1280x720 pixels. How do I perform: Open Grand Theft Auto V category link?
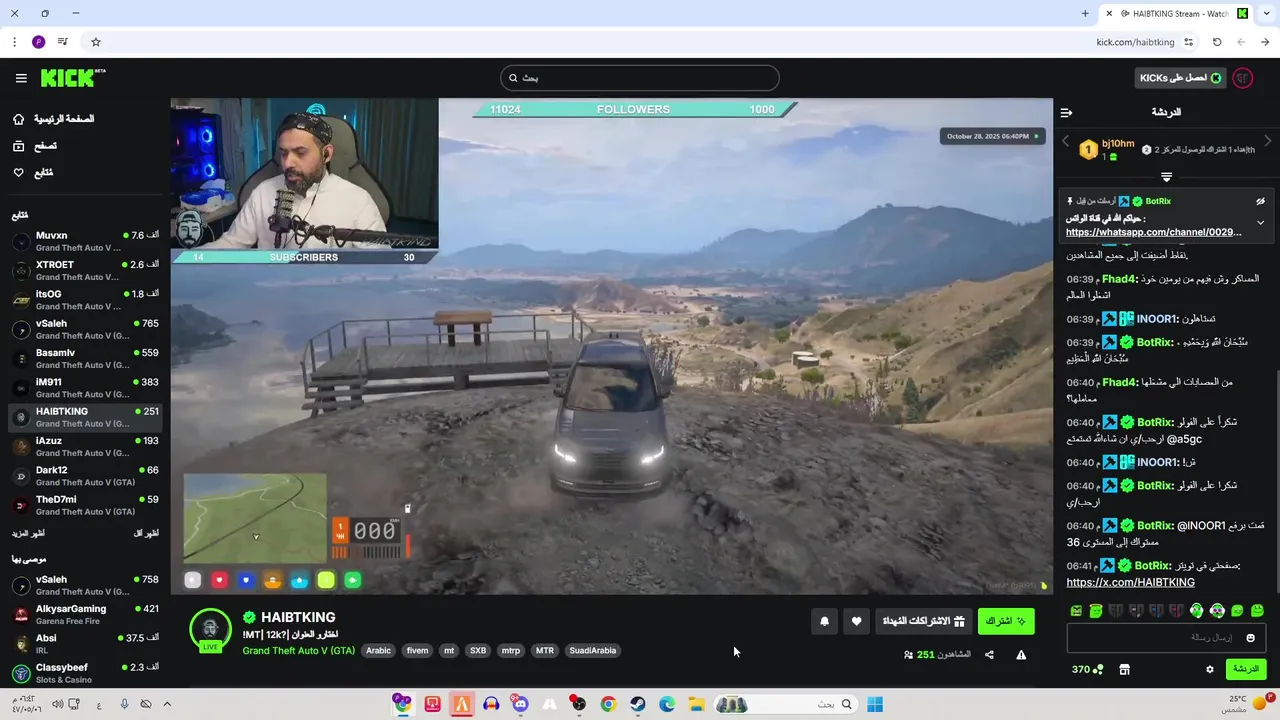[x=298, y=651]
